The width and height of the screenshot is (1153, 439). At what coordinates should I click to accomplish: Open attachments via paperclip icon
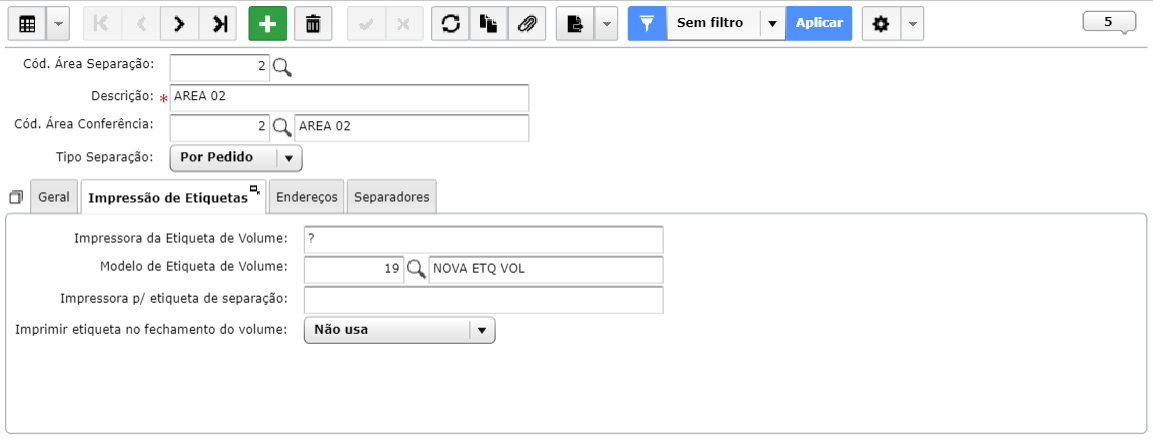(x=526, y=24)
